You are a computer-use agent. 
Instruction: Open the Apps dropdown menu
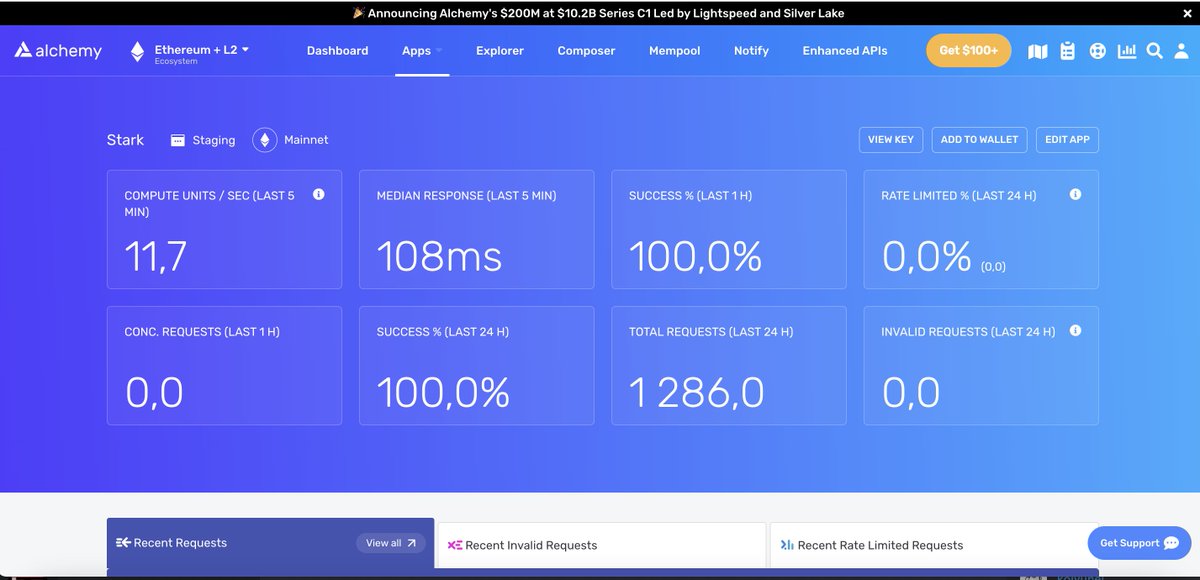(421, 51)
